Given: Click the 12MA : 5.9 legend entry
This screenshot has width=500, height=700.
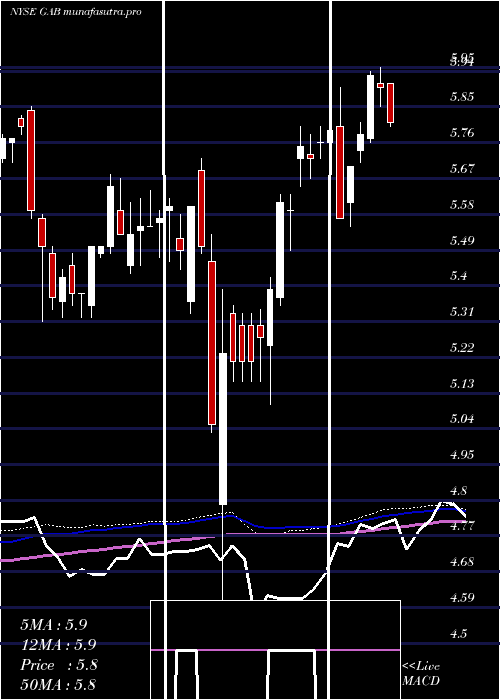Looking at the screenshot, I should 58,645.
